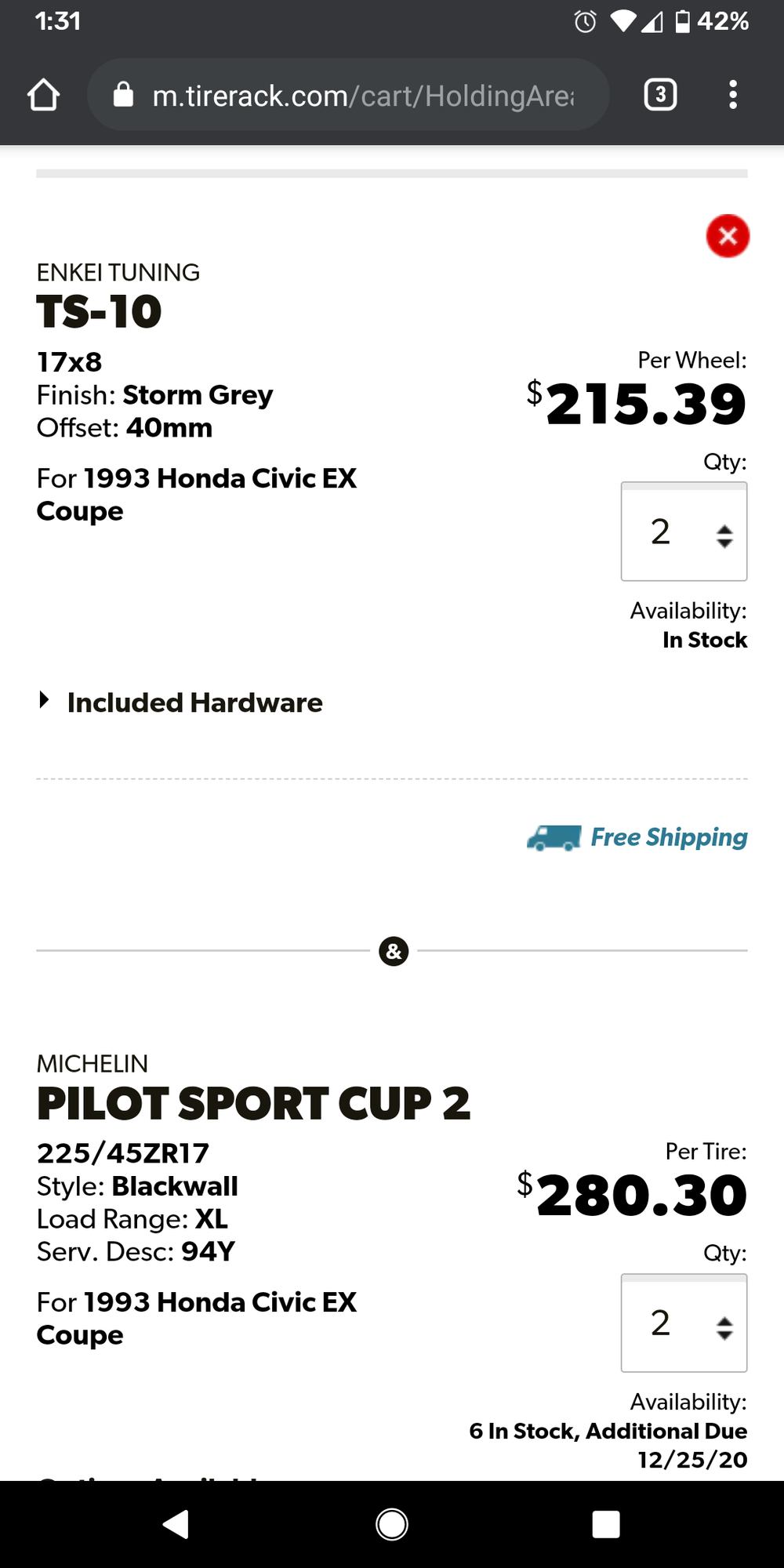The width and height of the screenshot is (784, 1568).
Task: Click the wheel quantity stepper arrows
Action: 724,536
